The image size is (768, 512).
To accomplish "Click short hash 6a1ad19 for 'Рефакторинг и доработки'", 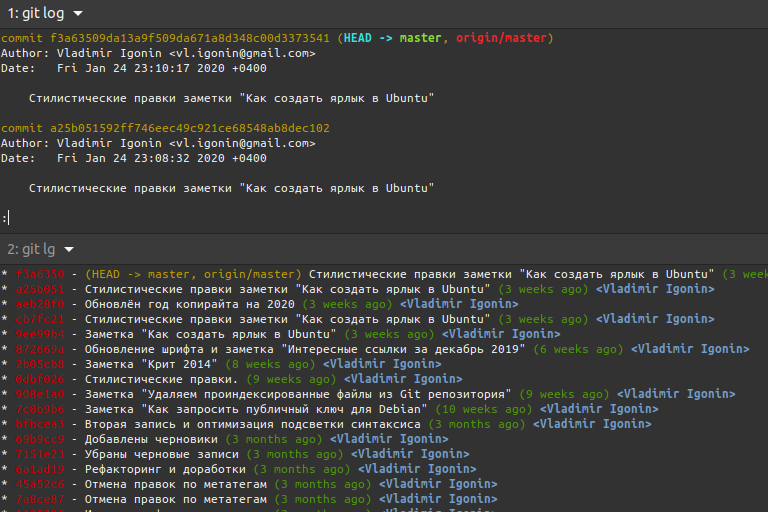I will (x=40, y=469).
